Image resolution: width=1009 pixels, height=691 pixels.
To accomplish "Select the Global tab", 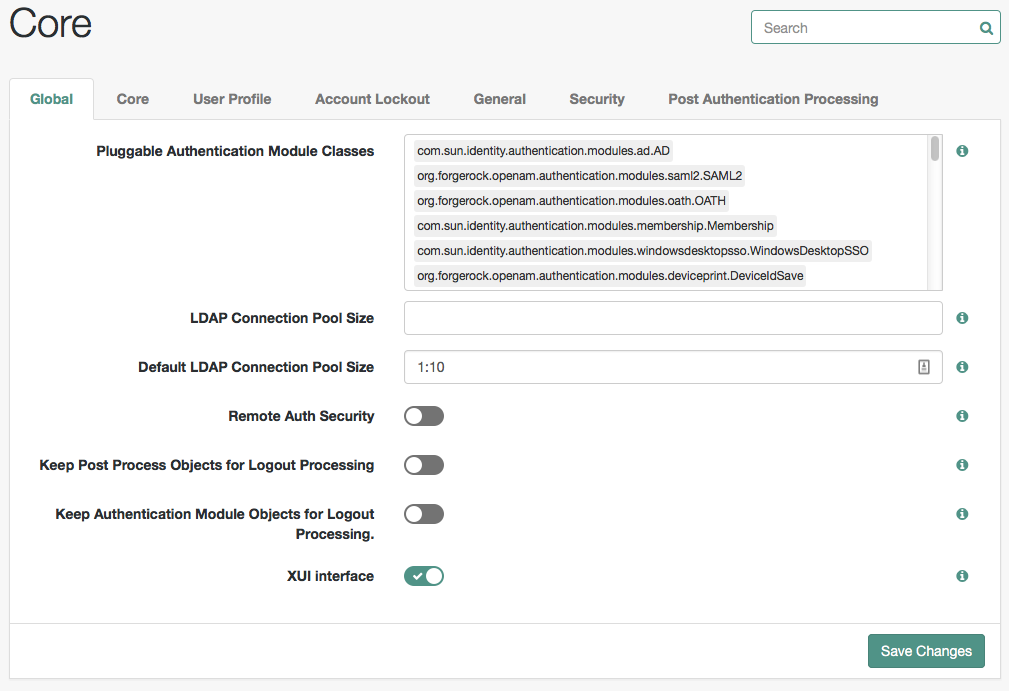I will pos(51,99).
